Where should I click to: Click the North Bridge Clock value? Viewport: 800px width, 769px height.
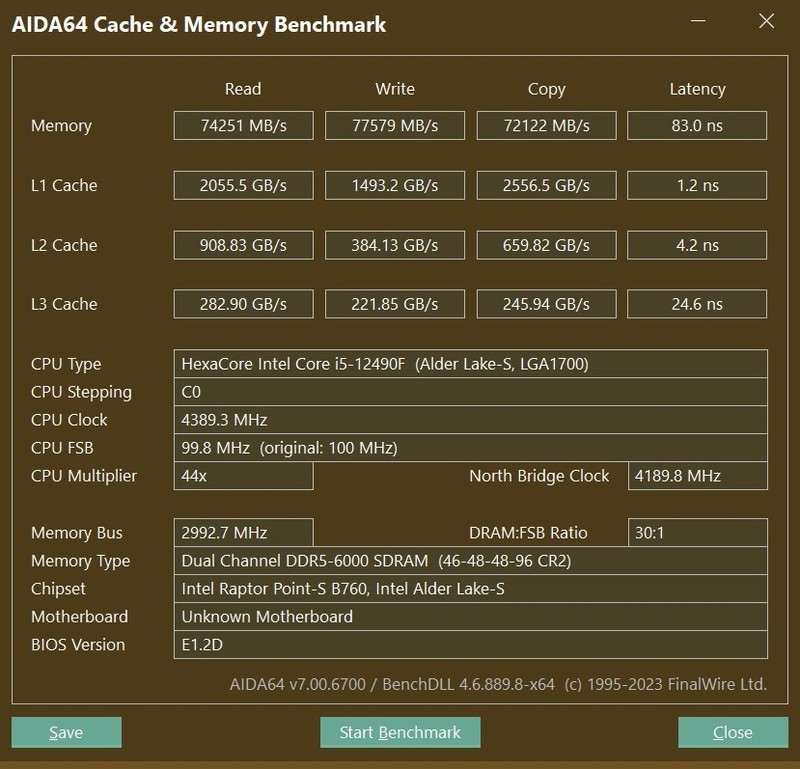pyautogui.click(x=697, y=476)
